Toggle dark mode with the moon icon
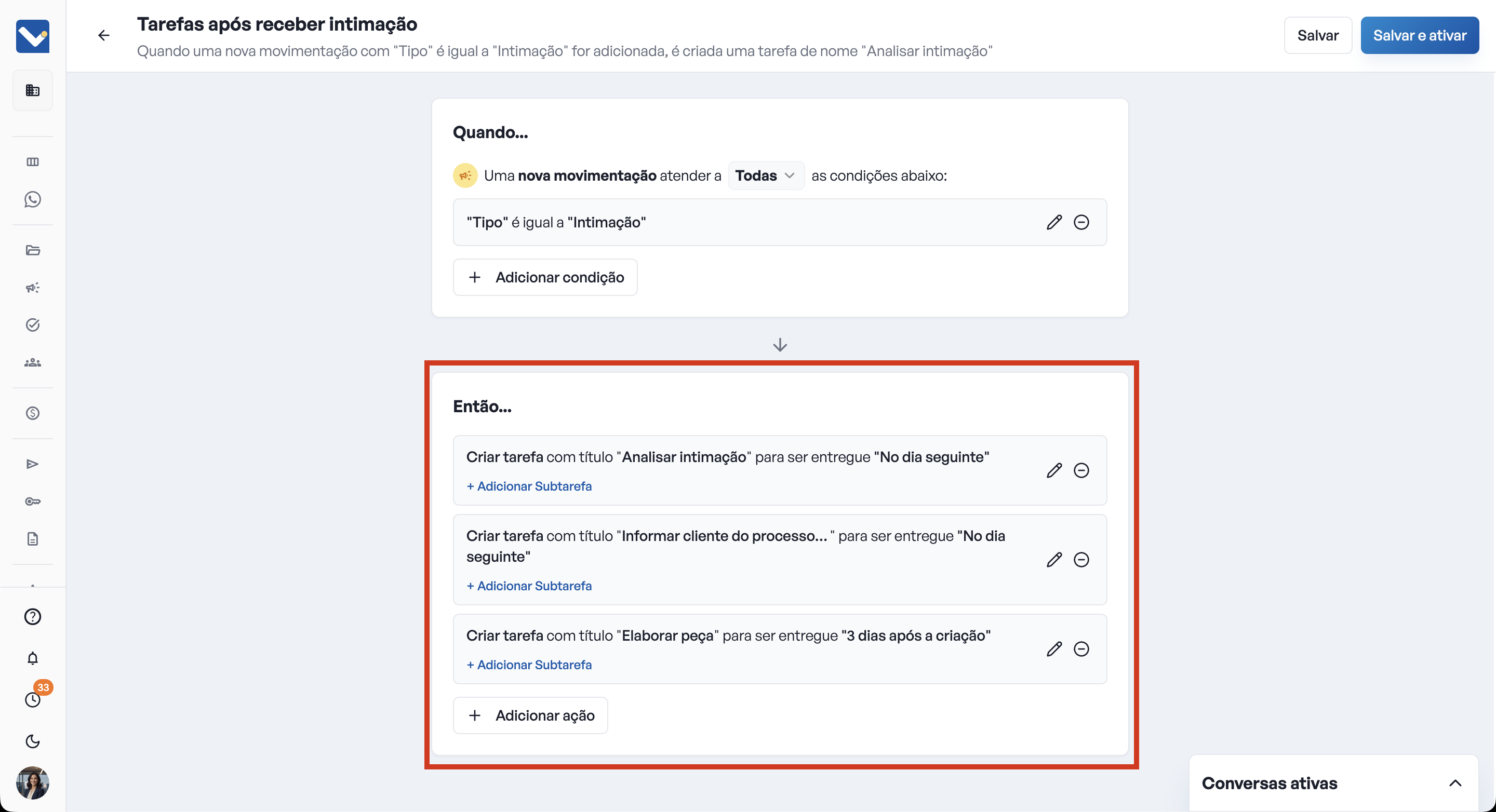 (x=33, y=741)
